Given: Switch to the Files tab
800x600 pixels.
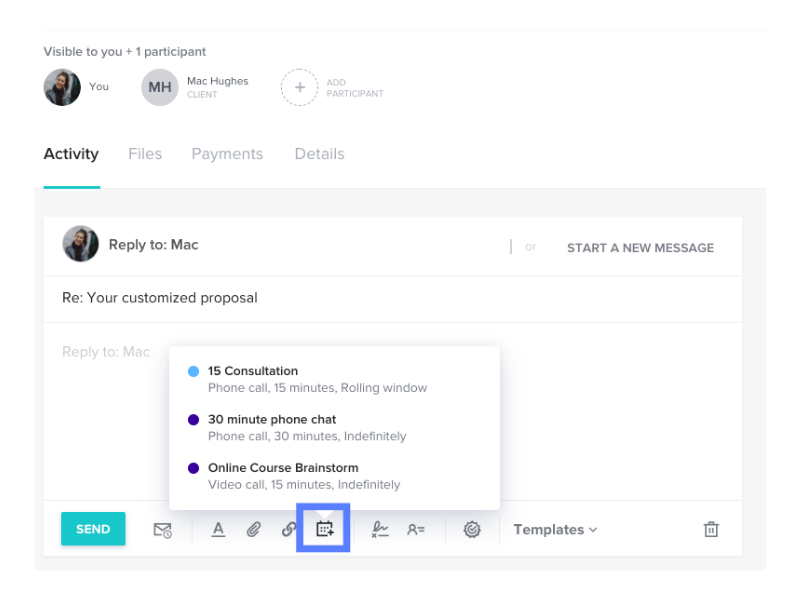Looking at the screenshot, I should tap(145, 154).
